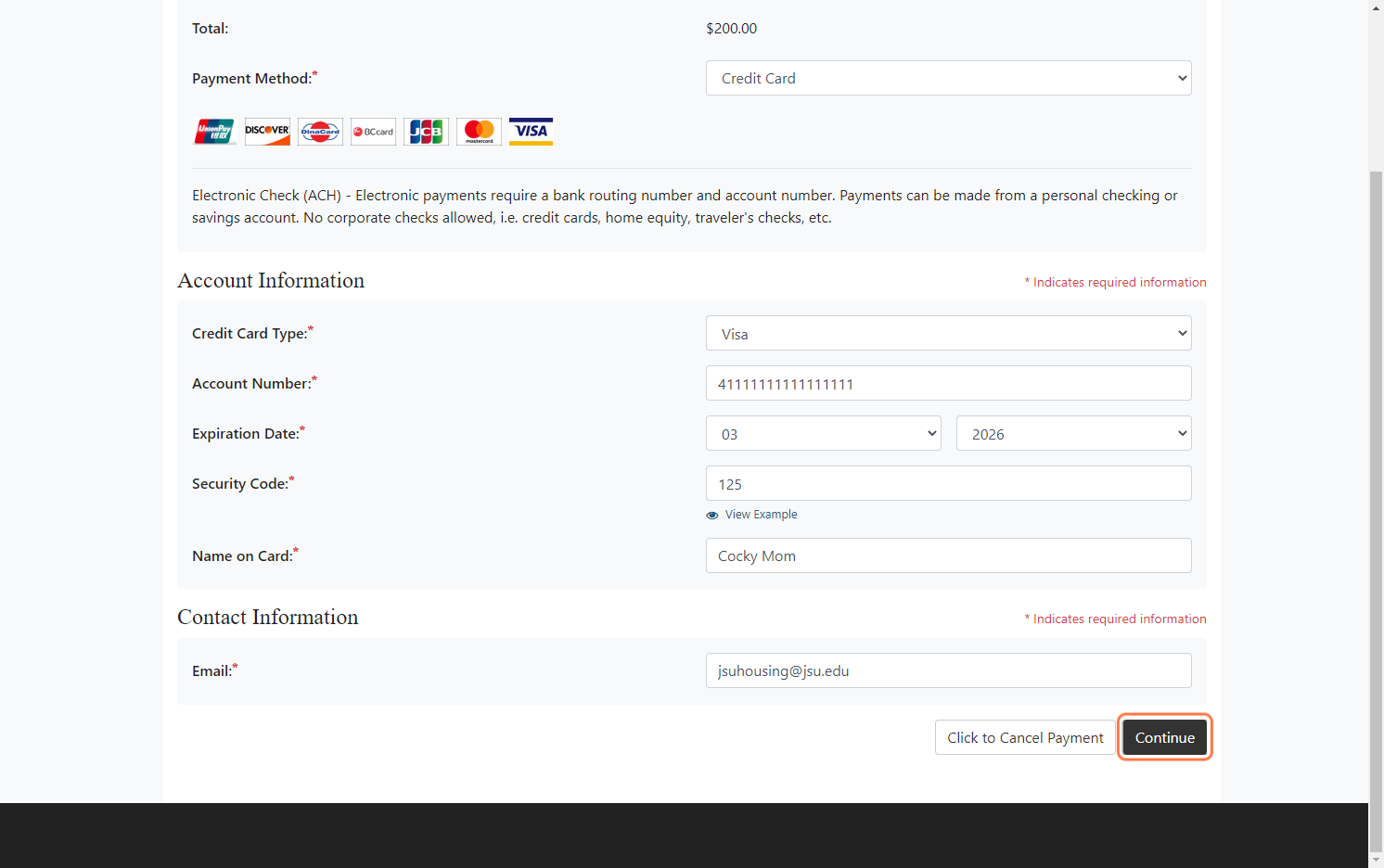Click the Click to Cancel Payment button
The width and height of the screenshot is (1384, 868).
coord(1025,737)
